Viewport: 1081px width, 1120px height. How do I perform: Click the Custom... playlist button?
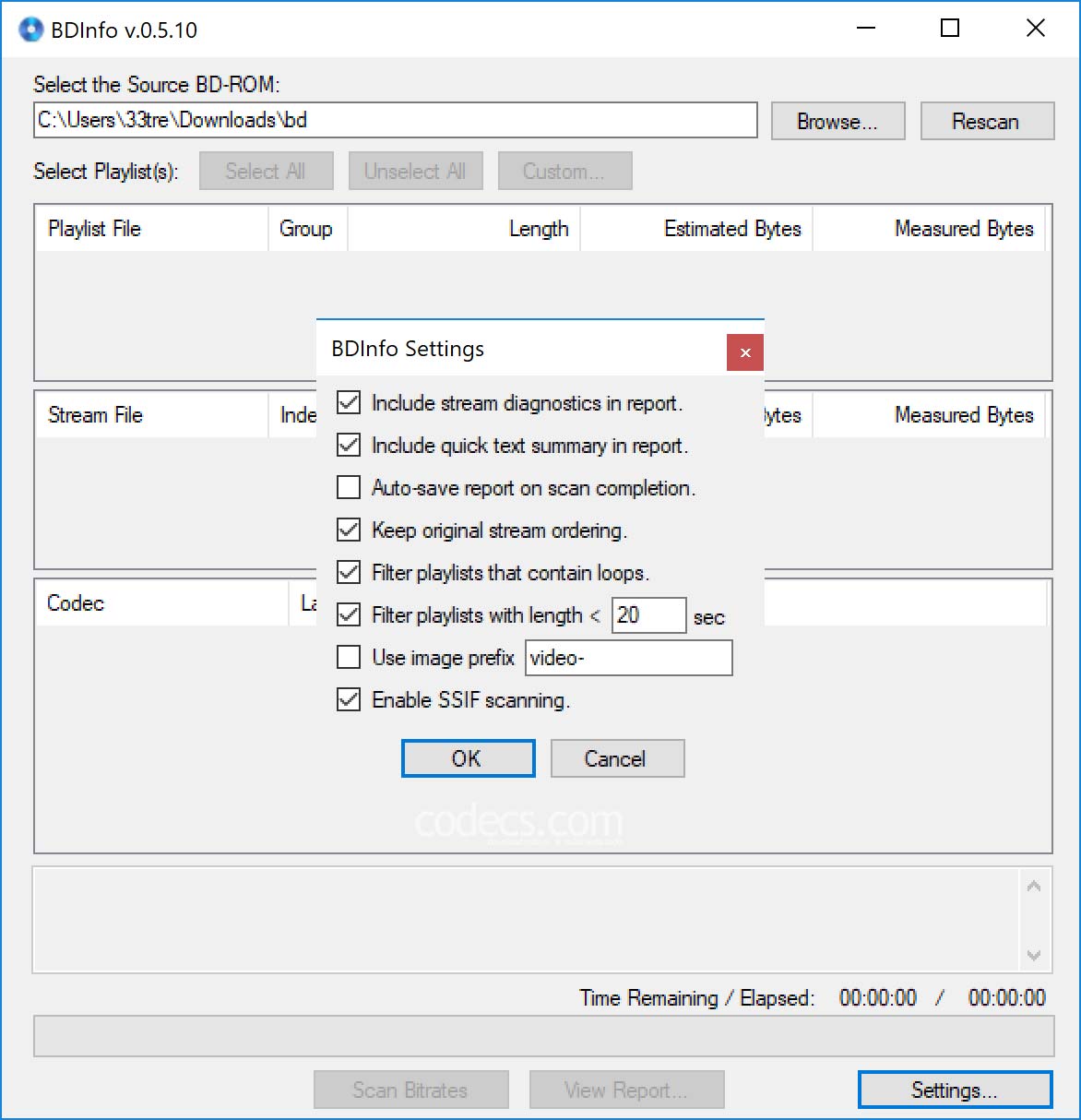pos(565,171)
